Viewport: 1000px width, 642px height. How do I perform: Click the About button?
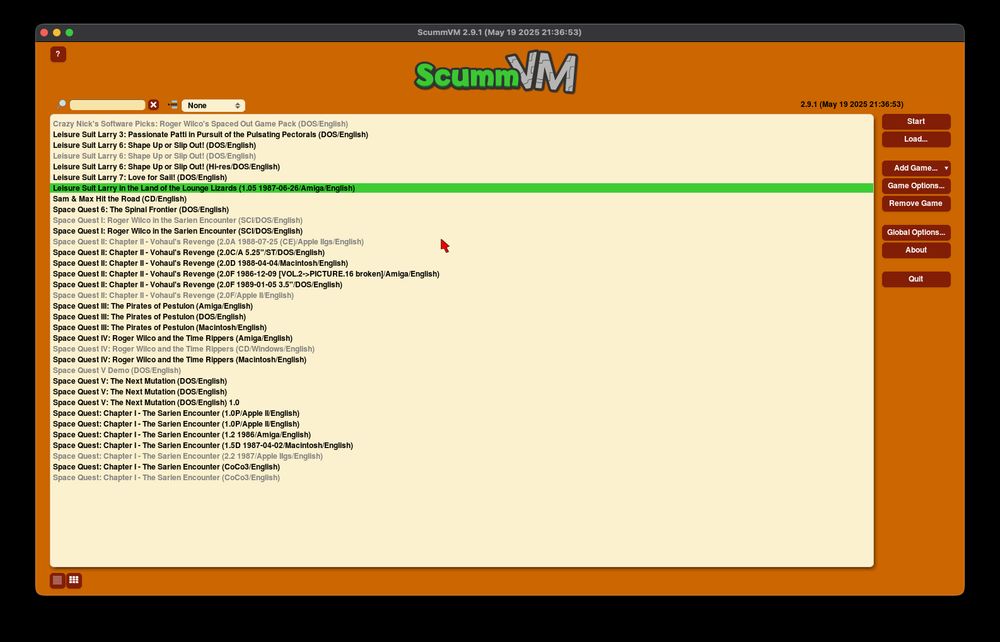point(916,250)
